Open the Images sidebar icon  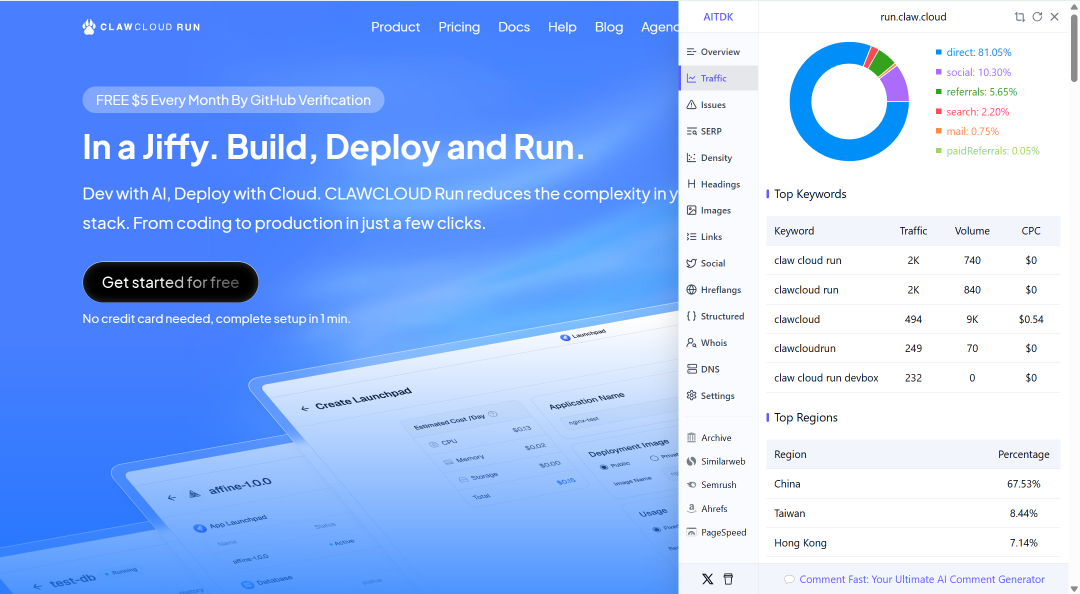click(691, 210)
